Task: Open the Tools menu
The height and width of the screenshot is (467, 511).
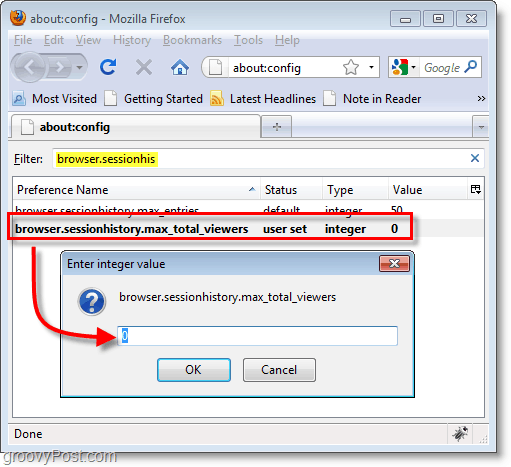Action: tap(248, 40)
